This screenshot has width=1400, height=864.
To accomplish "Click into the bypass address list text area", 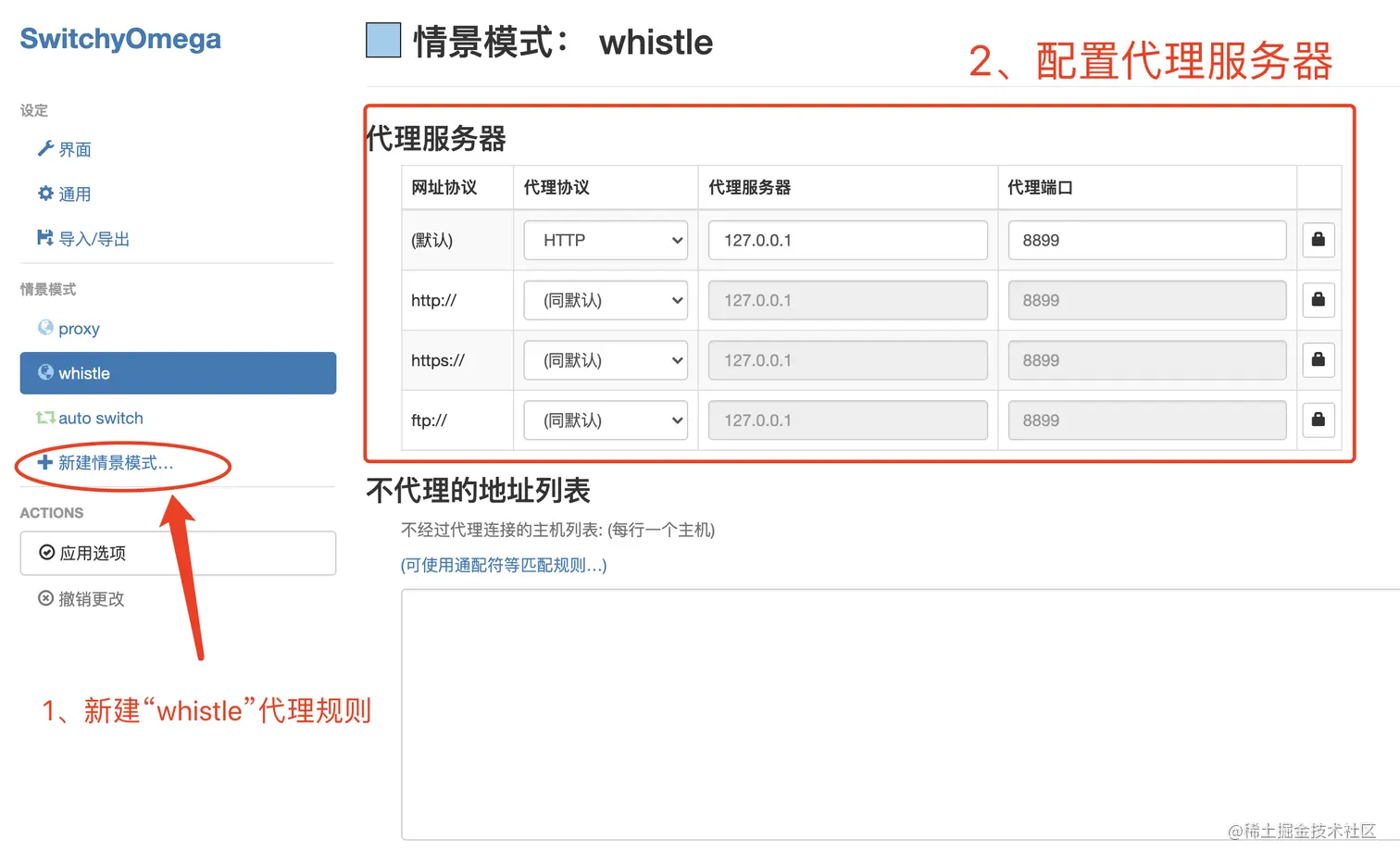I will [x=900, y=715].
